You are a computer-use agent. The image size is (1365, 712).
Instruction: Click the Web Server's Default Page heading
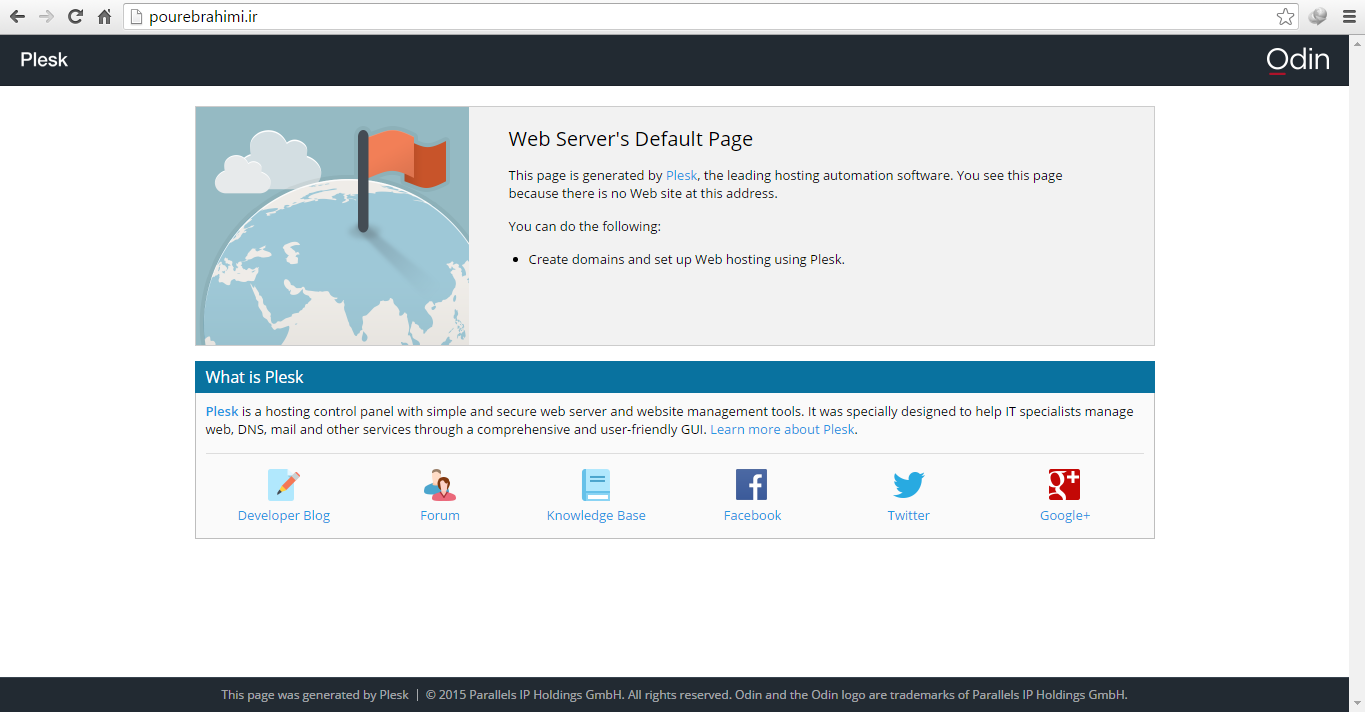click(x=631, y=139)
